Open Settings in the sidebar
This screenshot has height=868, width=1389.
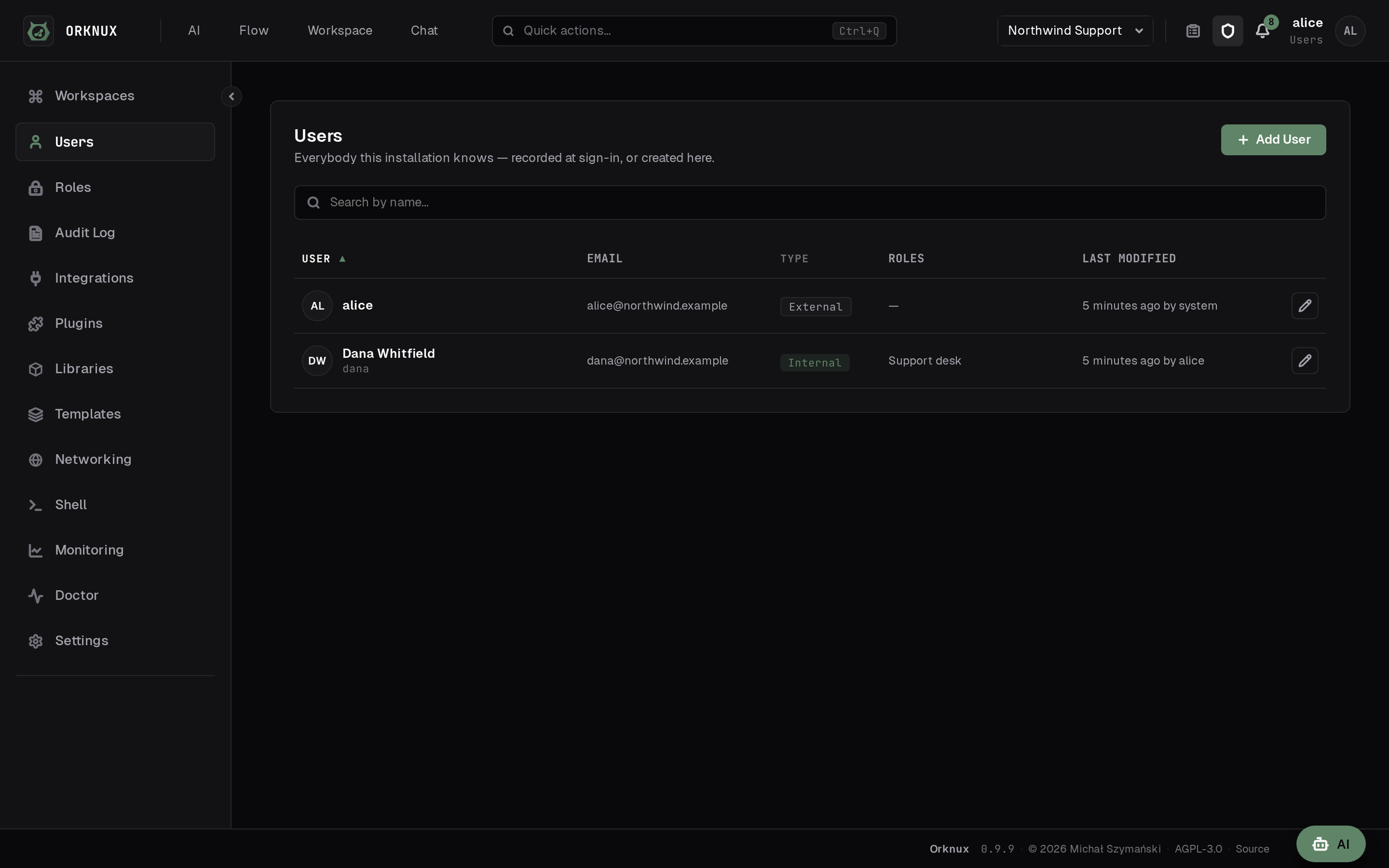click(115, 641)
